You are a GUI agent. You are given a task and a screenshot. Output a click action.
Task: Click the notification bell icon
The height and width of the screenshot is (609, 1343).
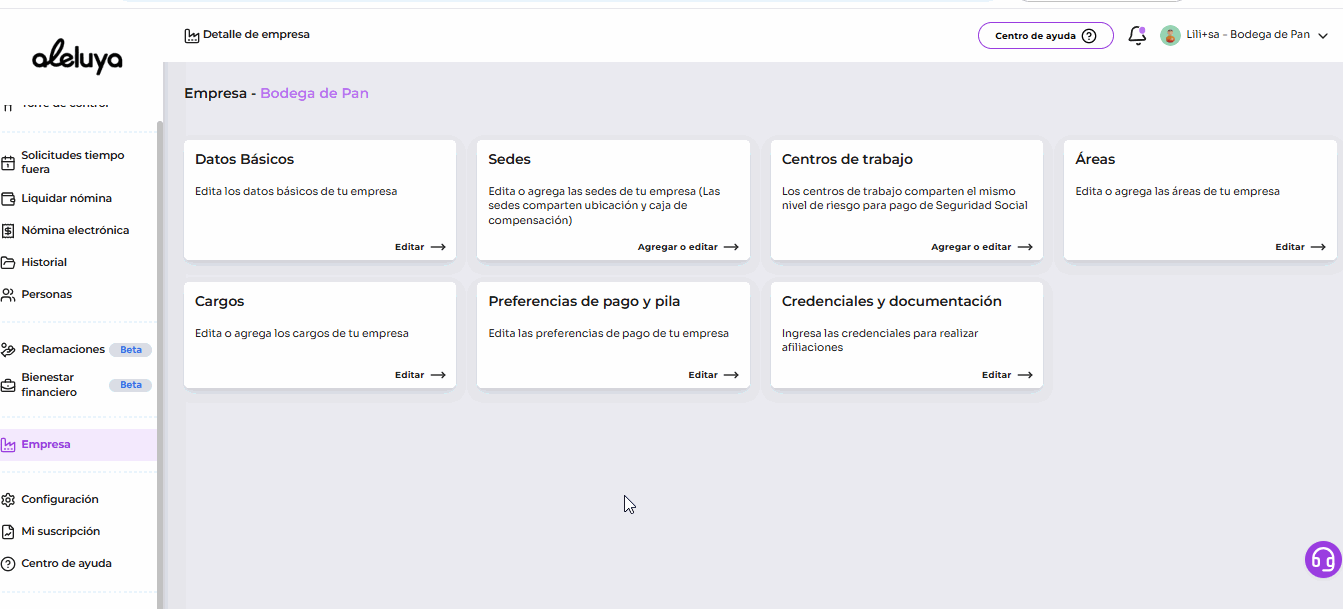click(1136, 36)
